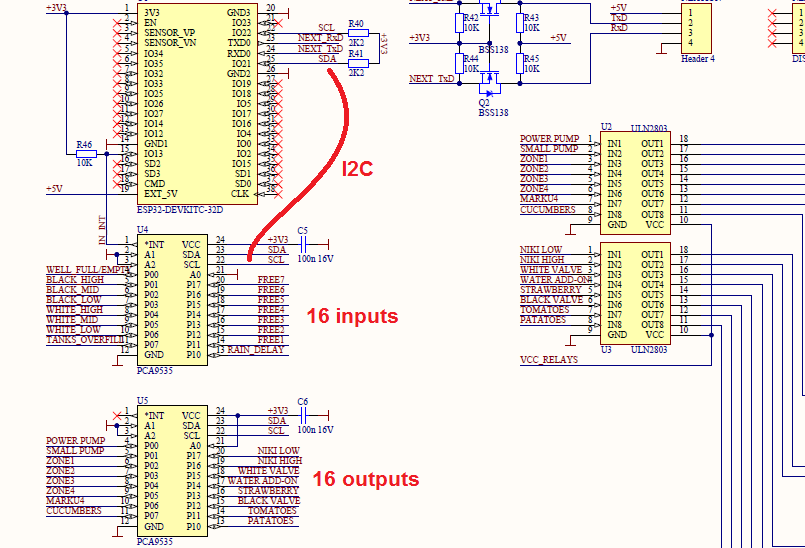The height and width of the screenshot is (548, 805).
Task: Click capacitor C5 next to U4
Action: [303, 244]
